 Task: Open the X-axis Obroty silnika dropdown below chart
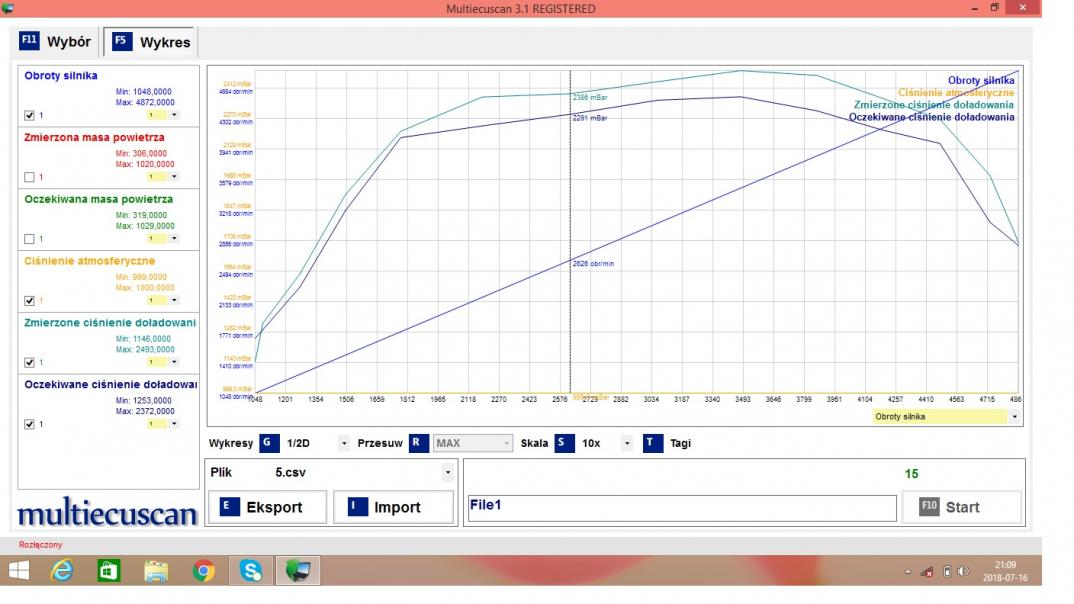[x=1014, y=416]
